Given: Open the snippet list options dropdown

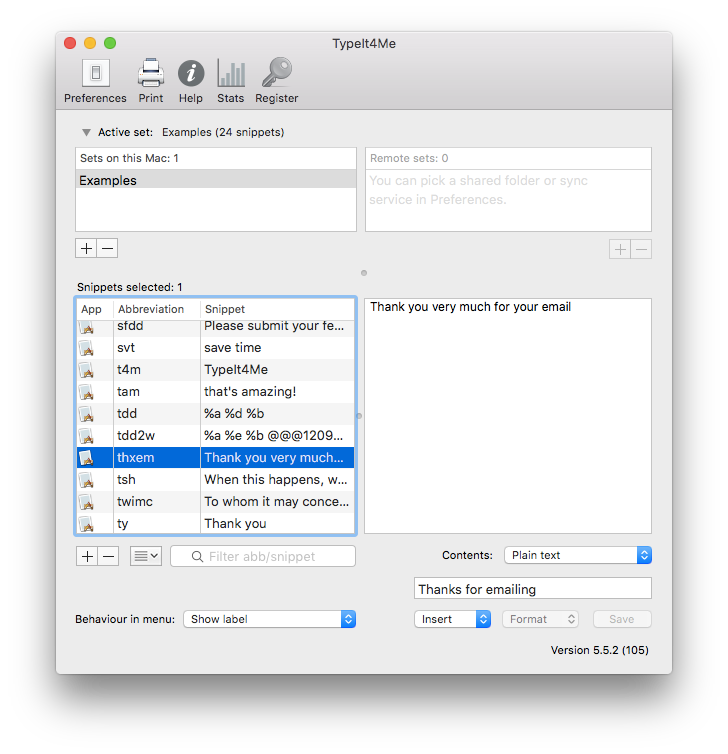Looking at the screenshot, I should tap(146, 556).
